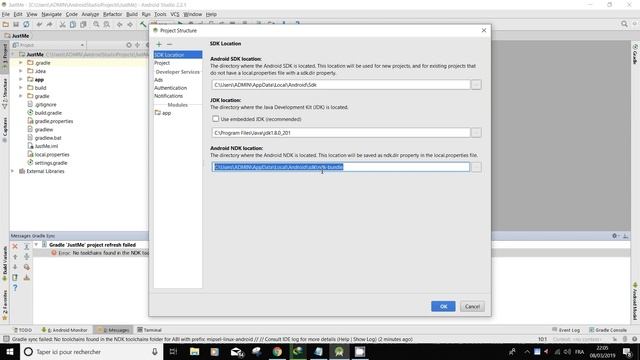Select Authentication in dialog sidebar
Viewport: 640px width, 360px height.
coord(171,88)
